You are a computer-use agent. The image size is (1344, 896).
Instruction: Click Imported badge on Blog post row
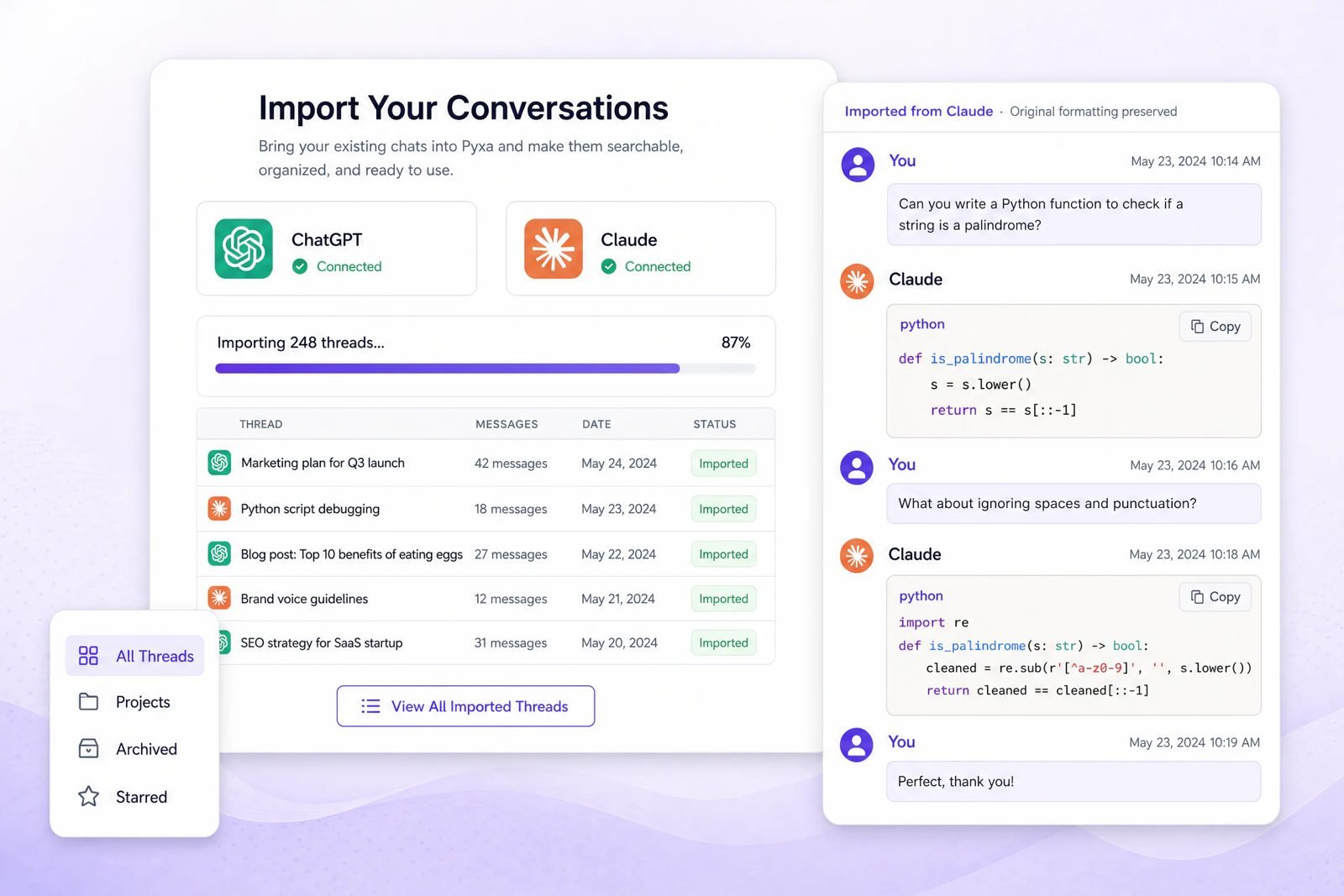click(723, 554)
